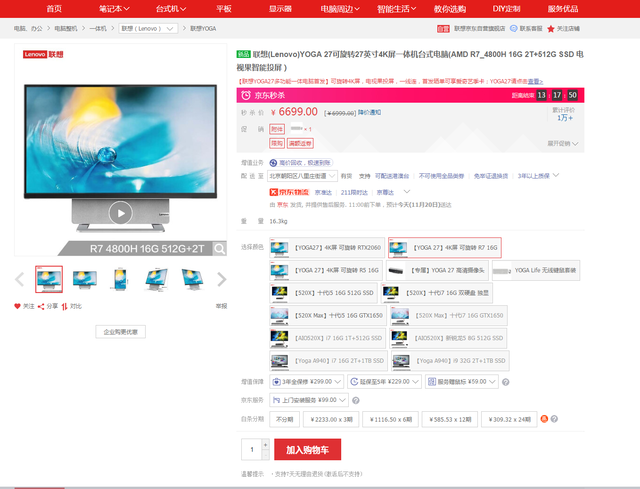Click the 关注店铺 star icon

tap(551, 29)
